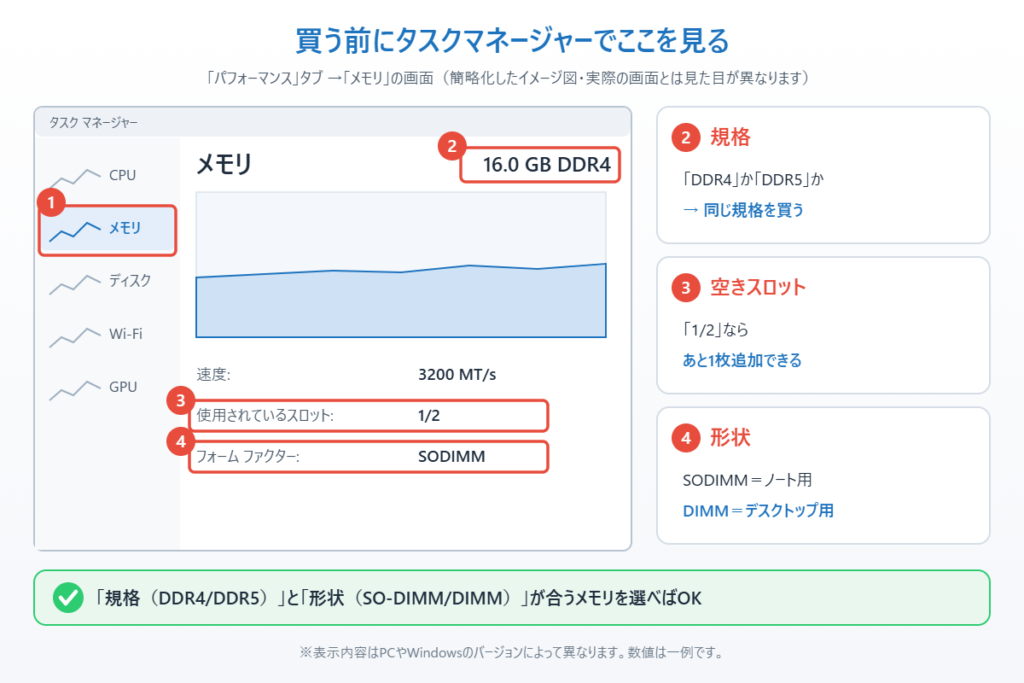Click the 3200 MT/s value
The width and height of the screenshot is (1024, 683).
pos(457,375)
